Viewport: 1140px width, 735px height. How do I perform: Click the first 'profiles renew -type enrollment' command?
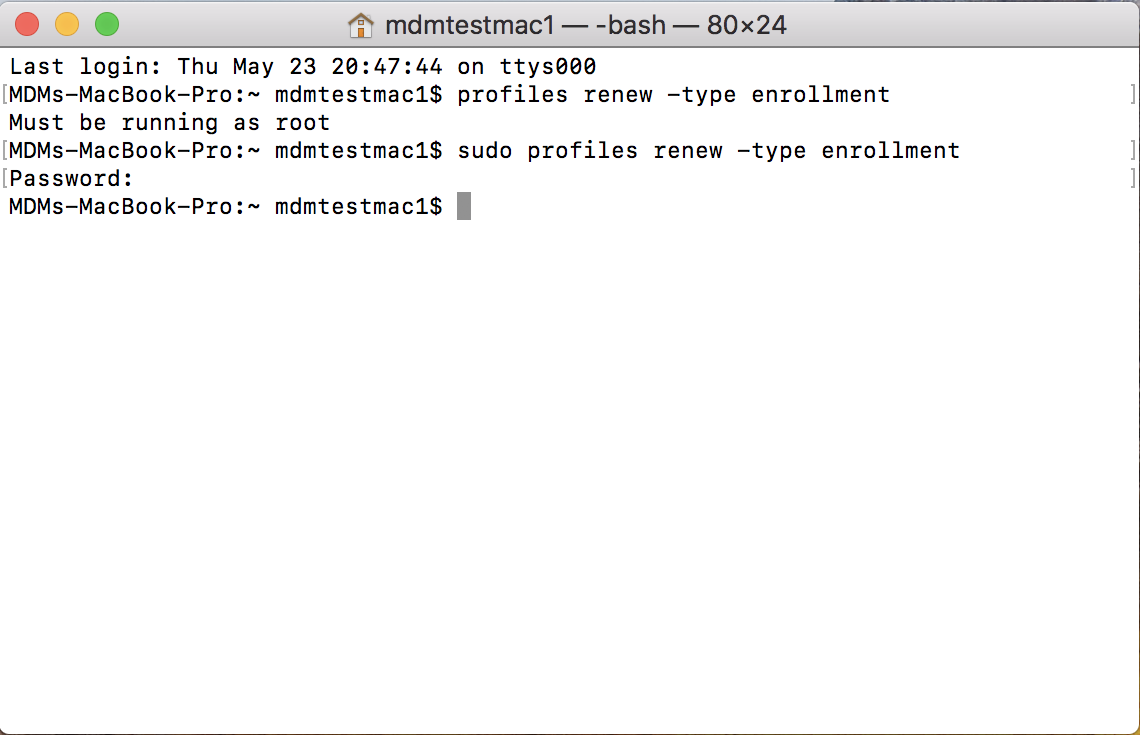point(673,95)
